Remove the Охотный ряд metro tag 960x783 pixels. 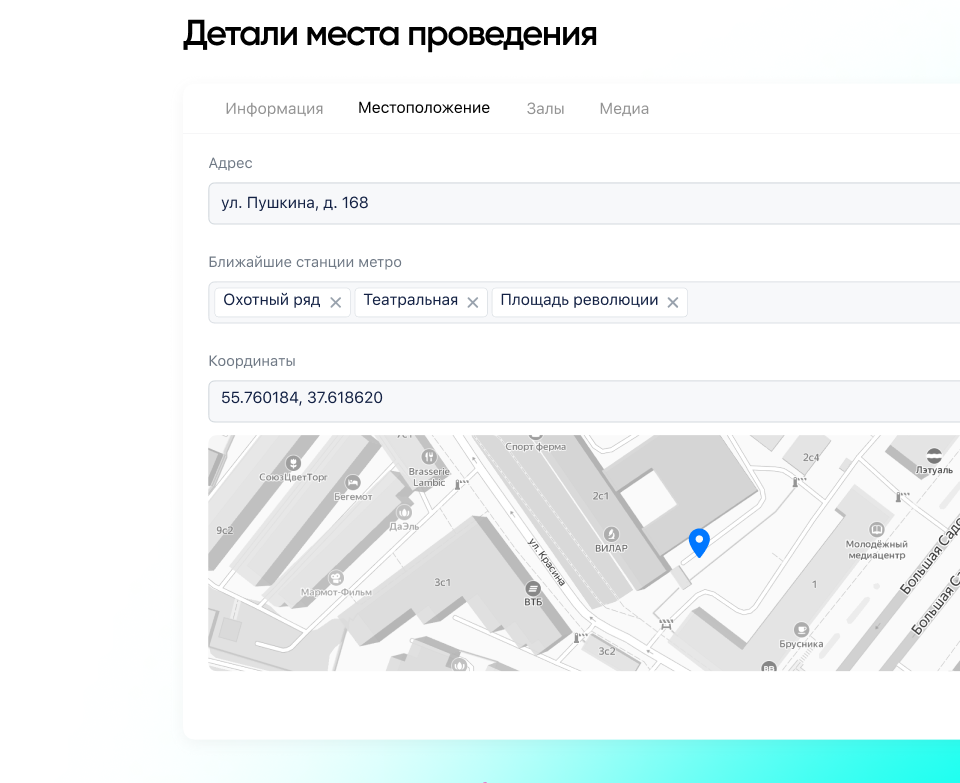click(x=336, y=302)
